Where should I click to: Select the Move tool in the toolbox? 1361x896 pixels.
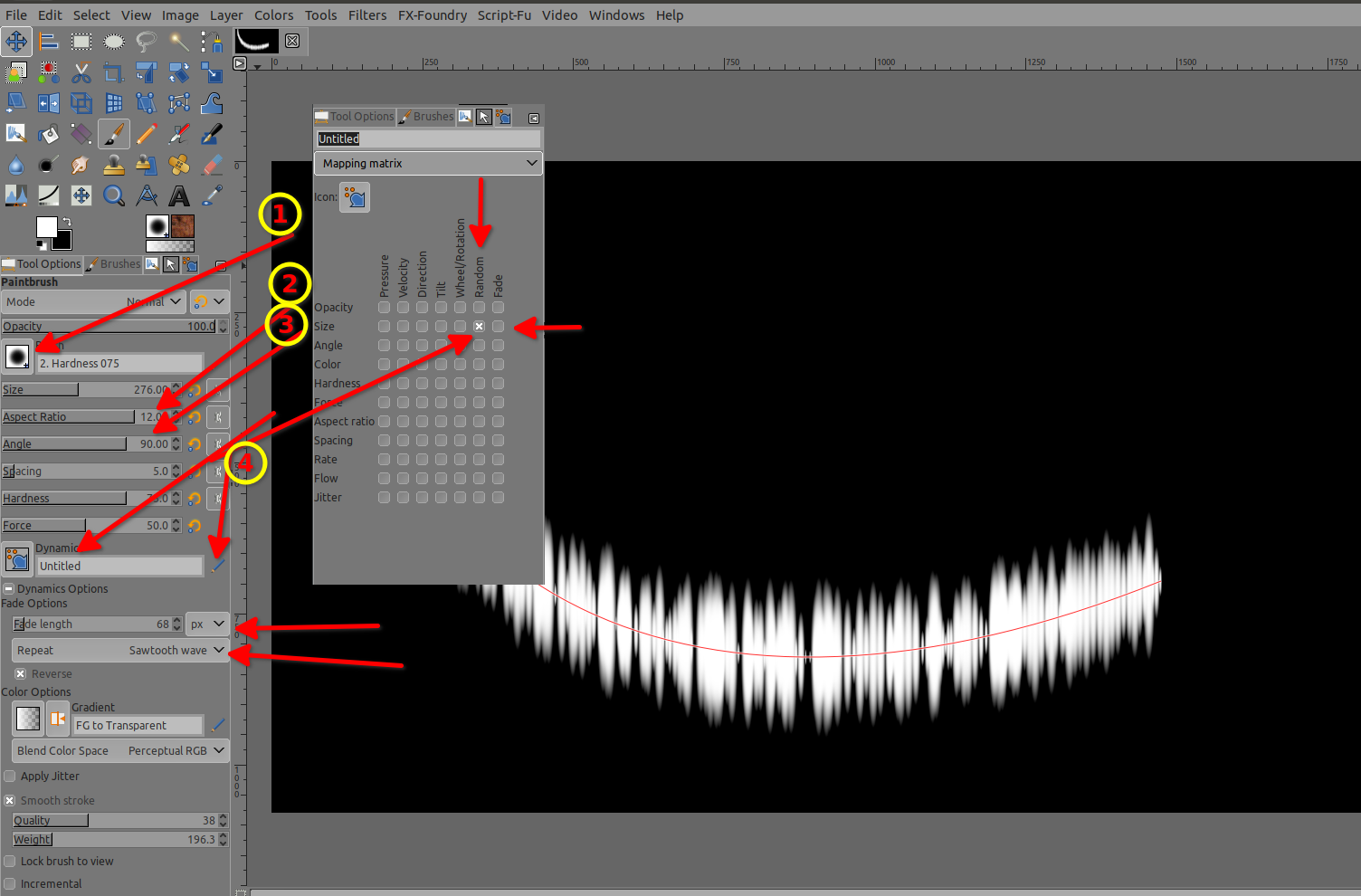pyautogui.click(x=16, y=42)
